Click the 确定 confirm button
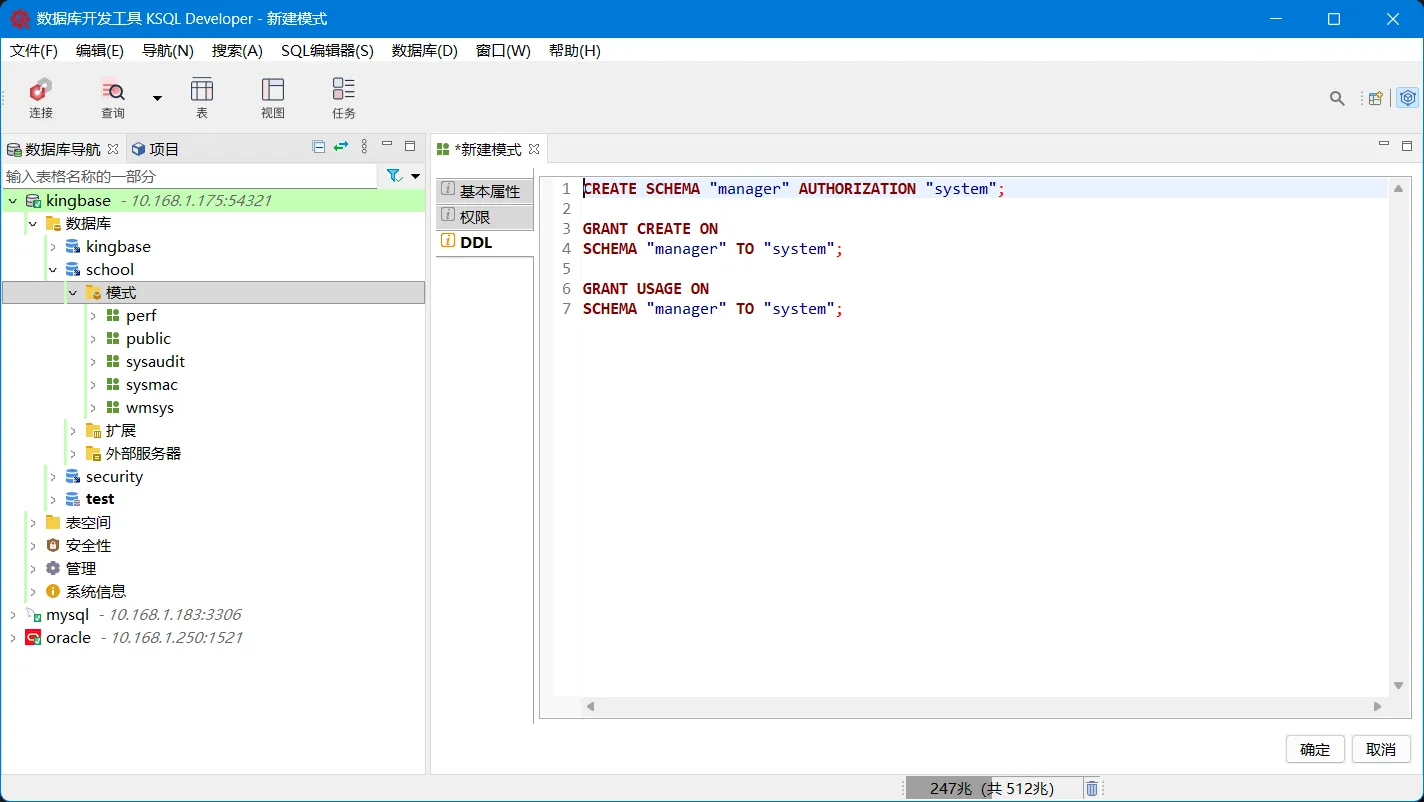The image size is (1424, 802). (x=1315, y=749)
